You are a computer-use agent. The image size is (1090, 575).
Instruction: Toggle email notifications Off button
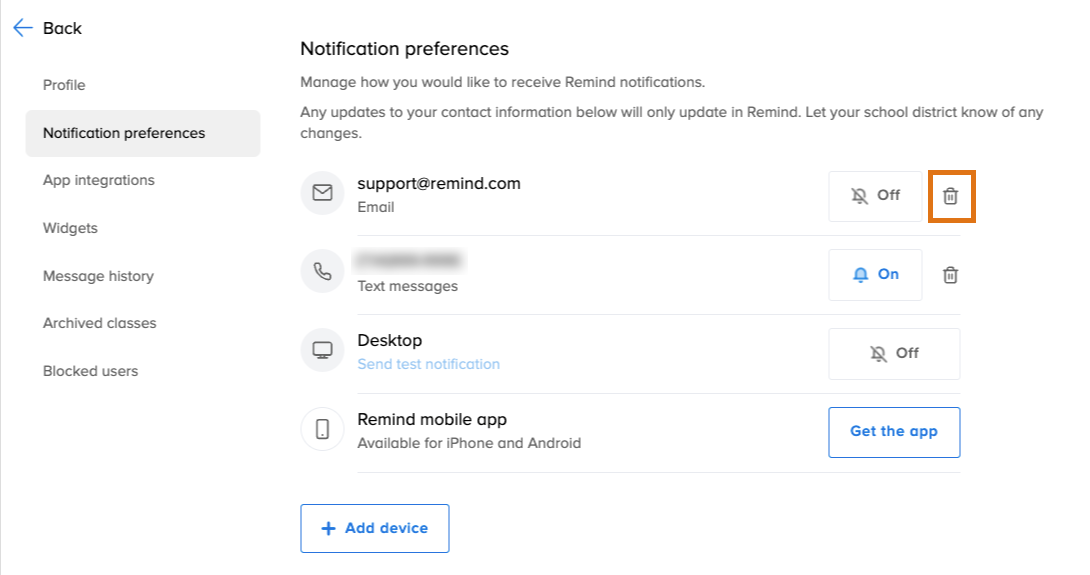875,196
